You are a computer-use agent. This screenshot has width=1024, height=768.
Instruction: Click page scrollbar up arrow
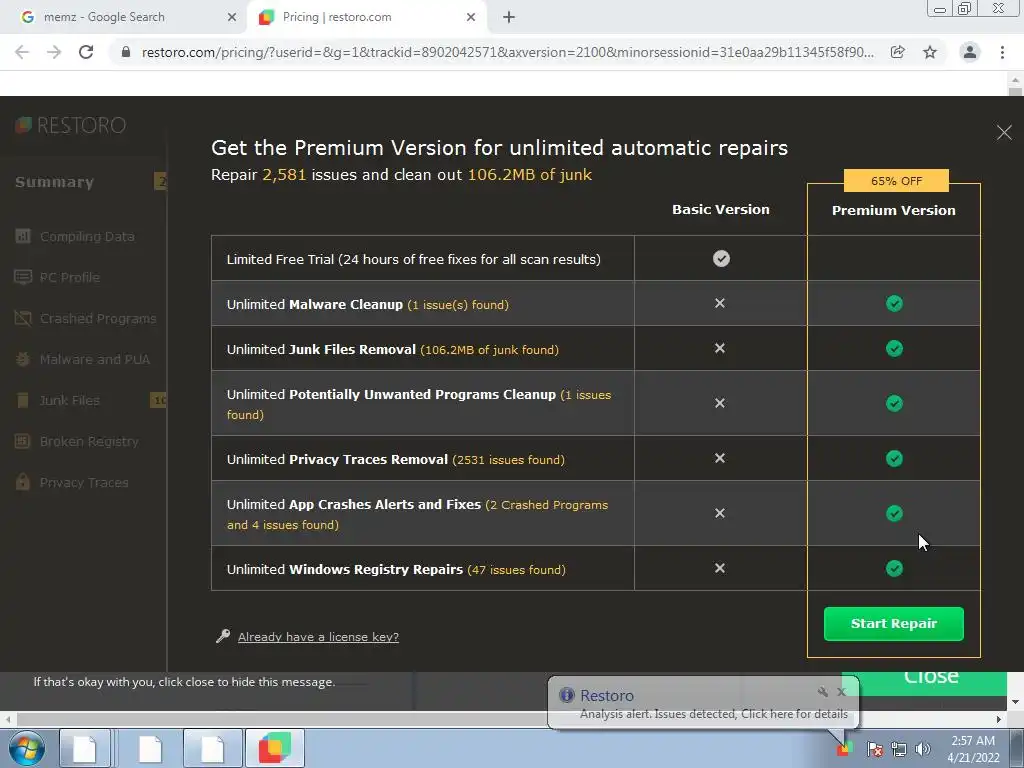[1015, 80]
